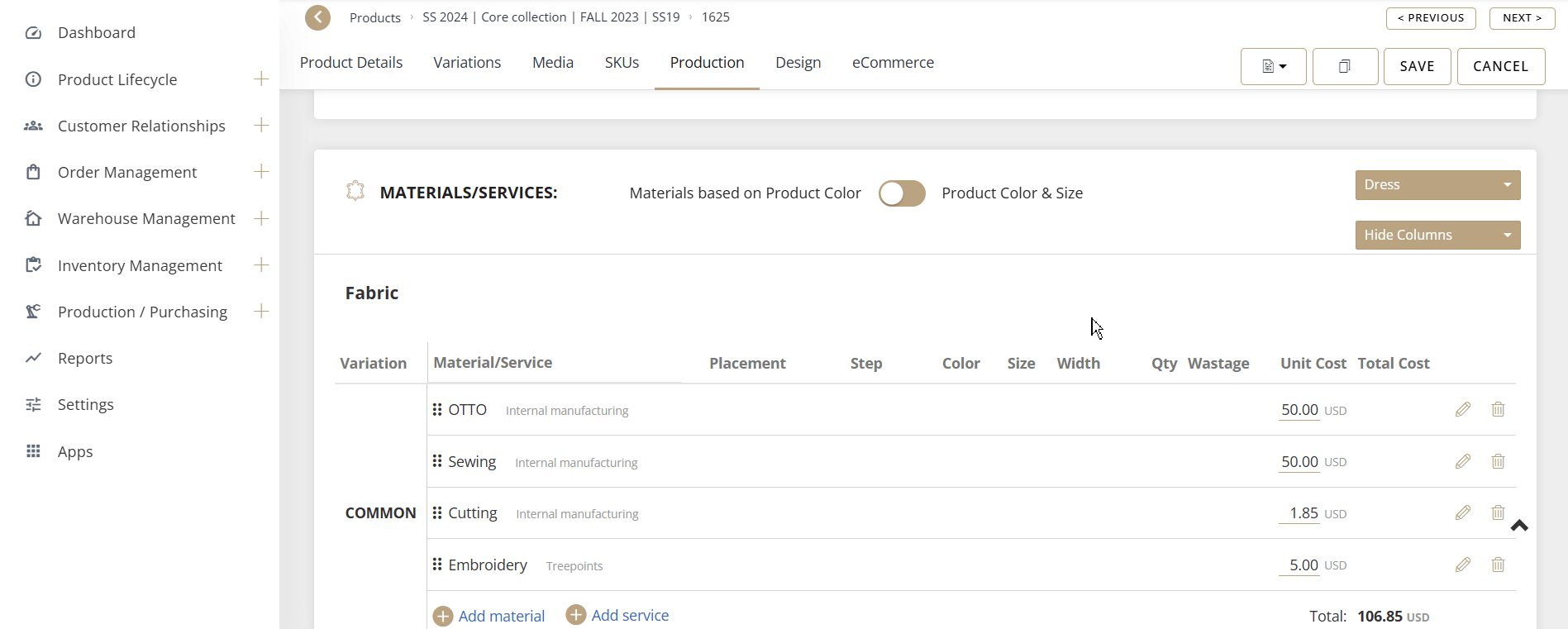Expand Production / Purchasing sidebar section
The height and width of the screenshot is (629, 1568).
click(261, 312)
